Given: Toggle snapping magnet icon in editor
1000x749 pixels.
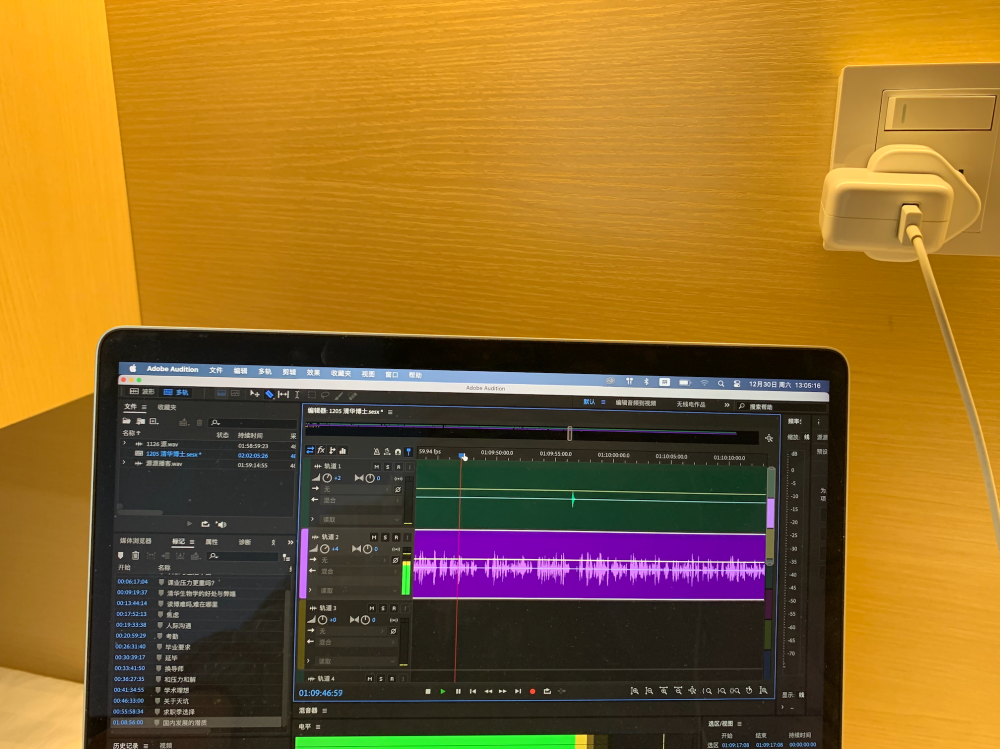Looking at the screenshot, I should click(398, 451).
